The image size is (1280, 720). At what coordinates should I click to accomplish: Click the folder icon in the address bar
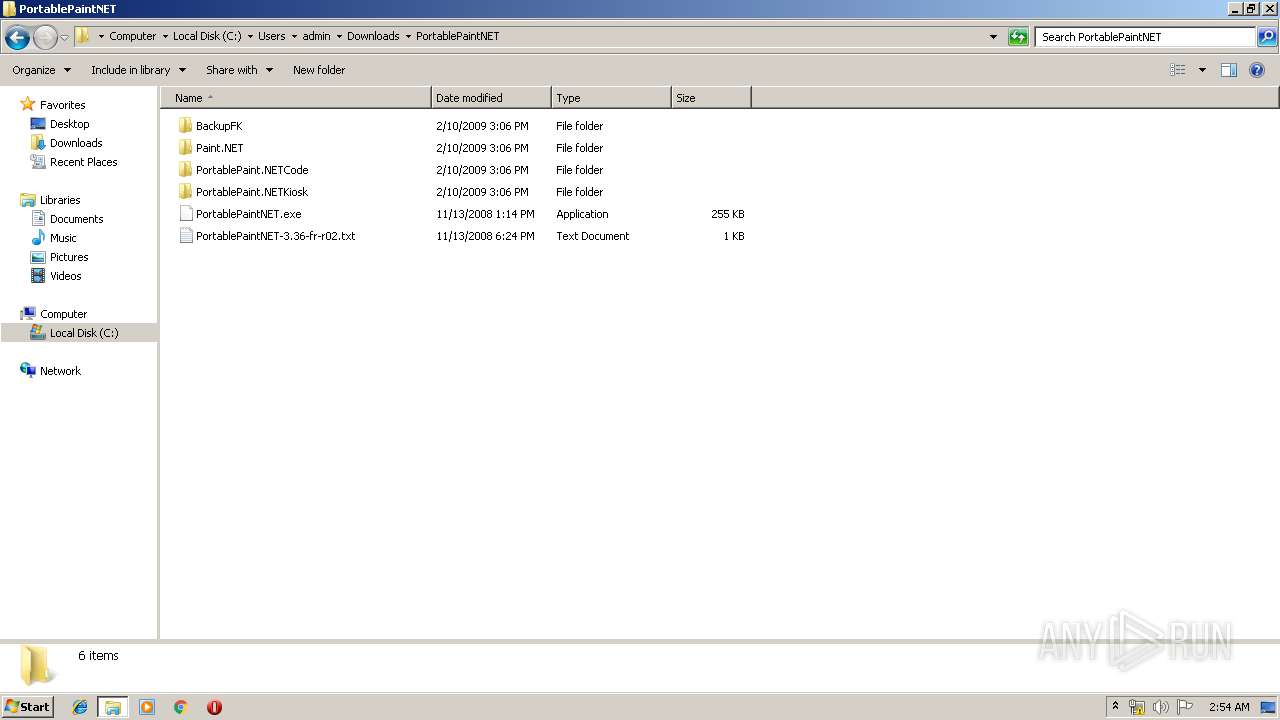(x=83, y=36)
